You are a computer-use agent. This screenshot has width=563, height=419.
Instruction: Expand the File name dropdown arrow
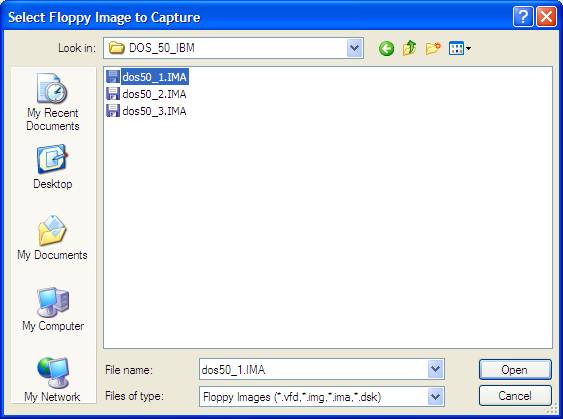click(x=436, y=369)
